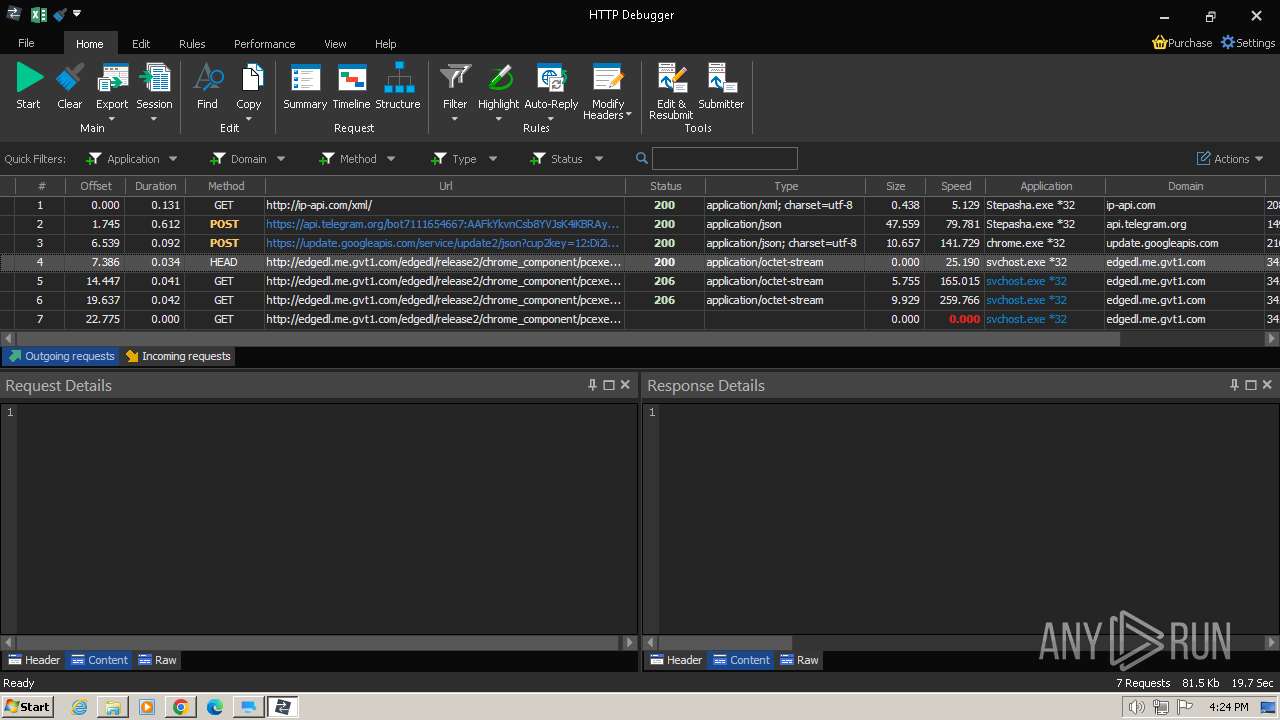This screenshot has width=1280, height=720.
Task: Open the Help ribbon tab
Action: [386, 44]
